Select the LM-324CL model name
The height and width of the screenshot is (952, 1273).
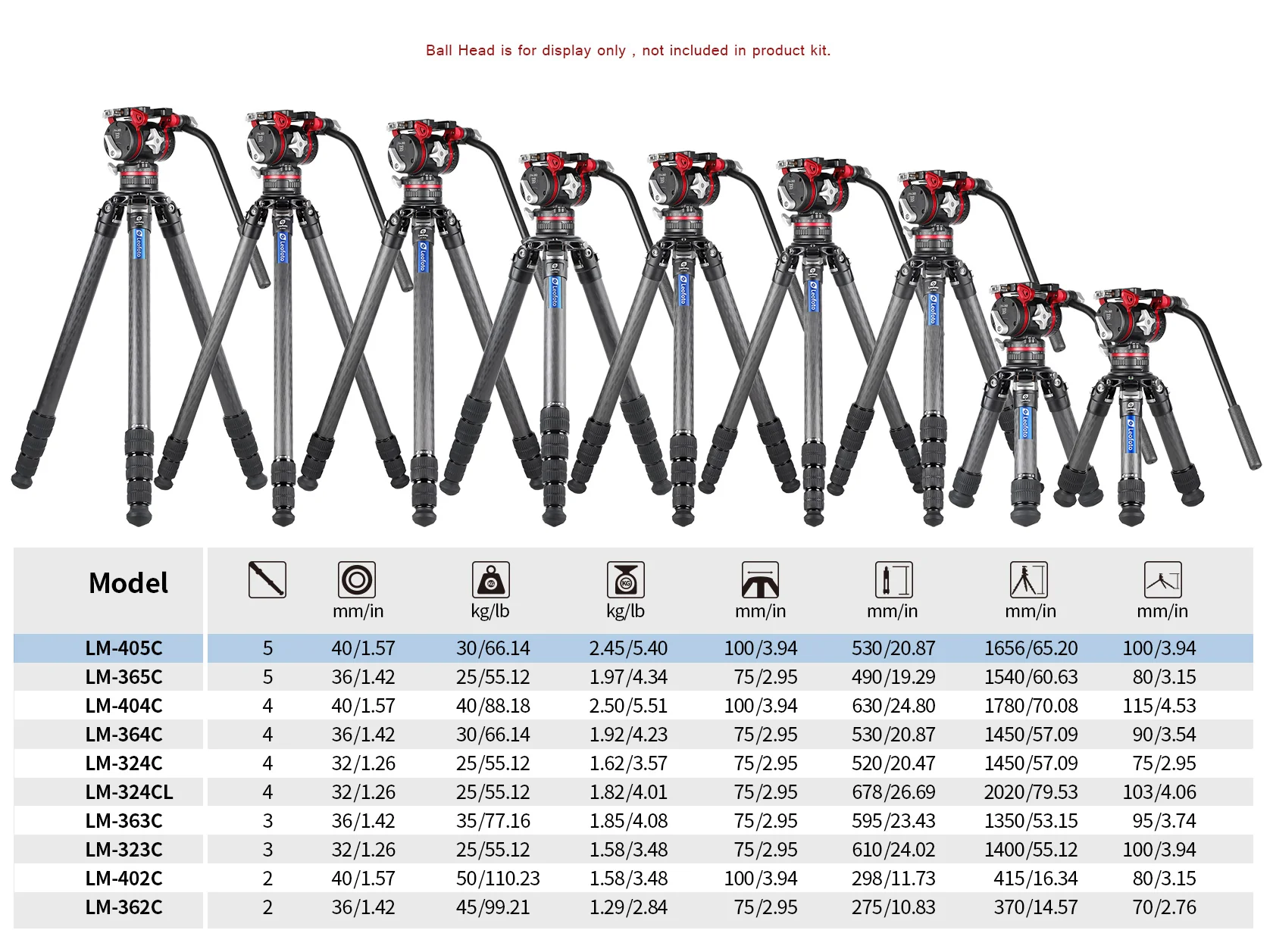click(130, 792)
